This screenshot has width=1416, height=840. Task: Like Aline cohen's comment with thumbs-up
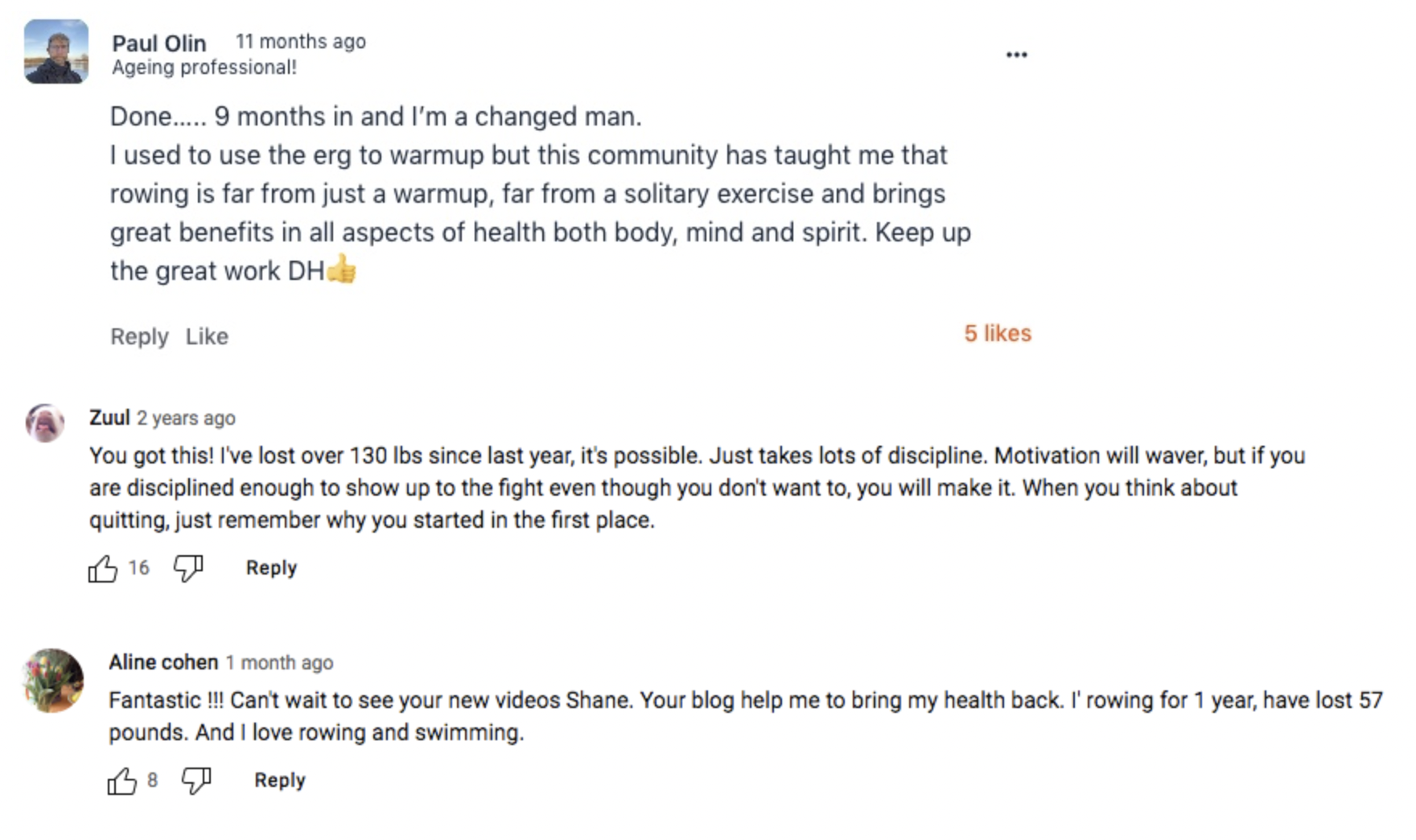122,781
